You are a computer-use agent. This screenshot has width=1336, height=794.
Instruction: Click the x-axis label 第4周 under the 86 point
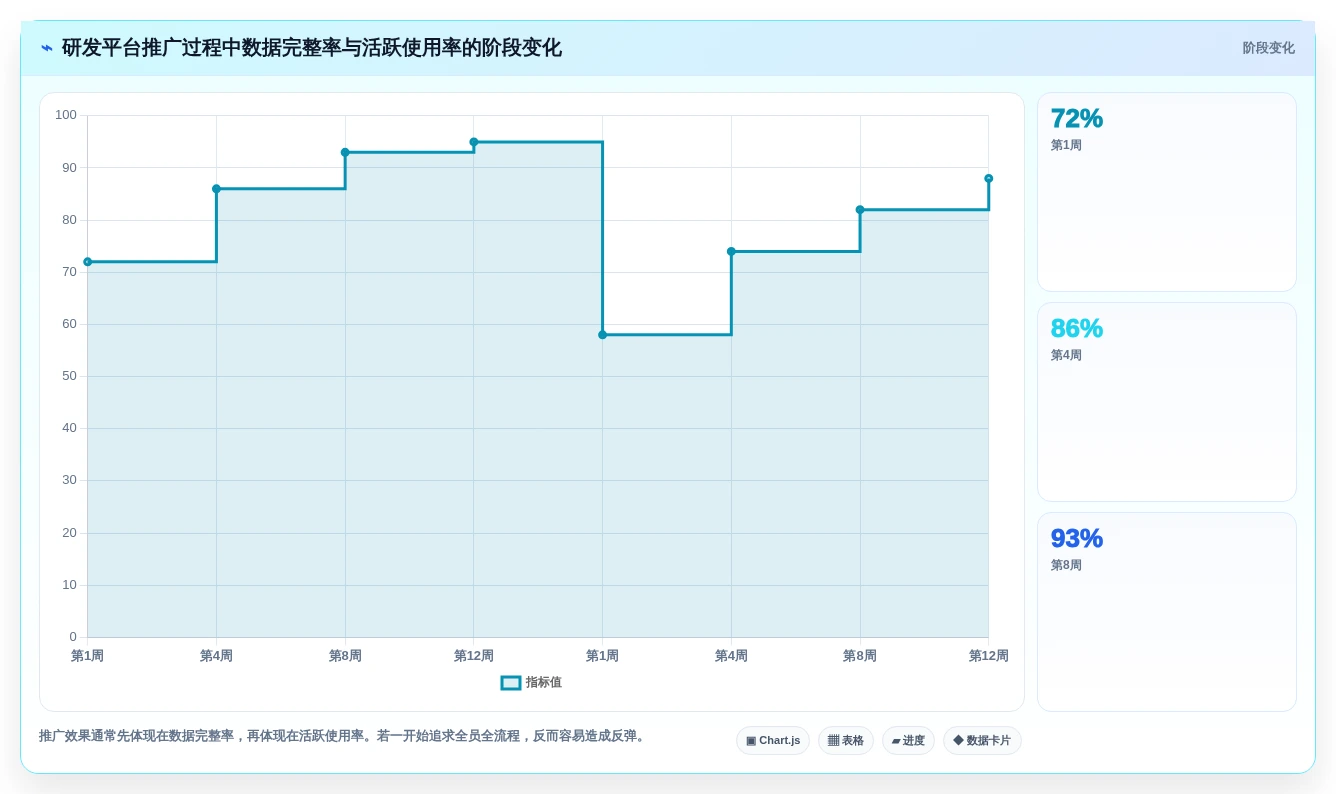(216, 656)
